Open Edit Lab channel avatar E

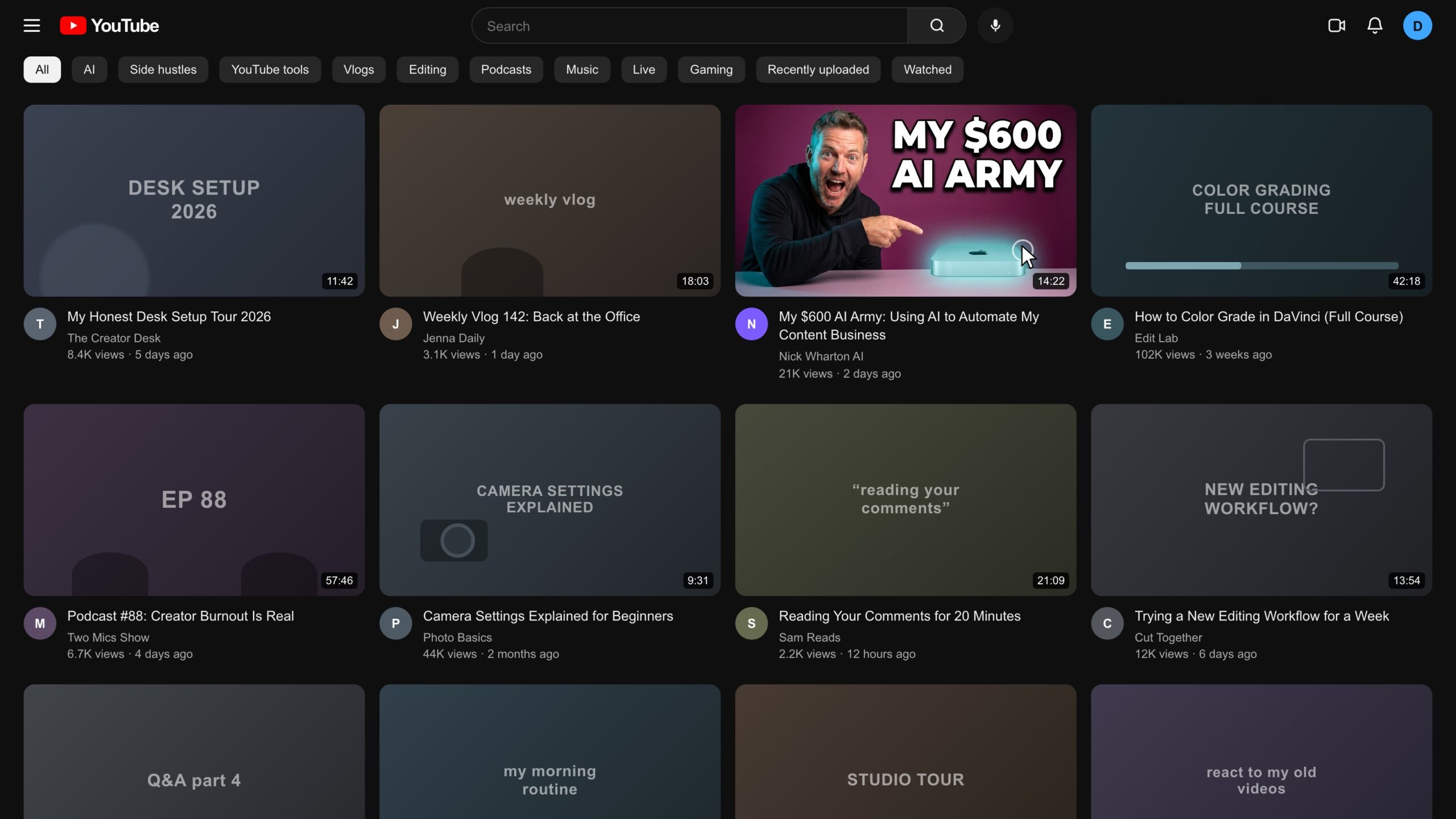point(1107,324)
